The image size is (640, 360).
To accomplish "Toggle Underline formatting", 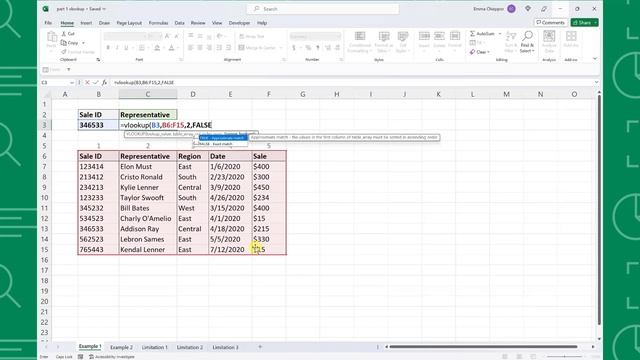I will (126, 48).
